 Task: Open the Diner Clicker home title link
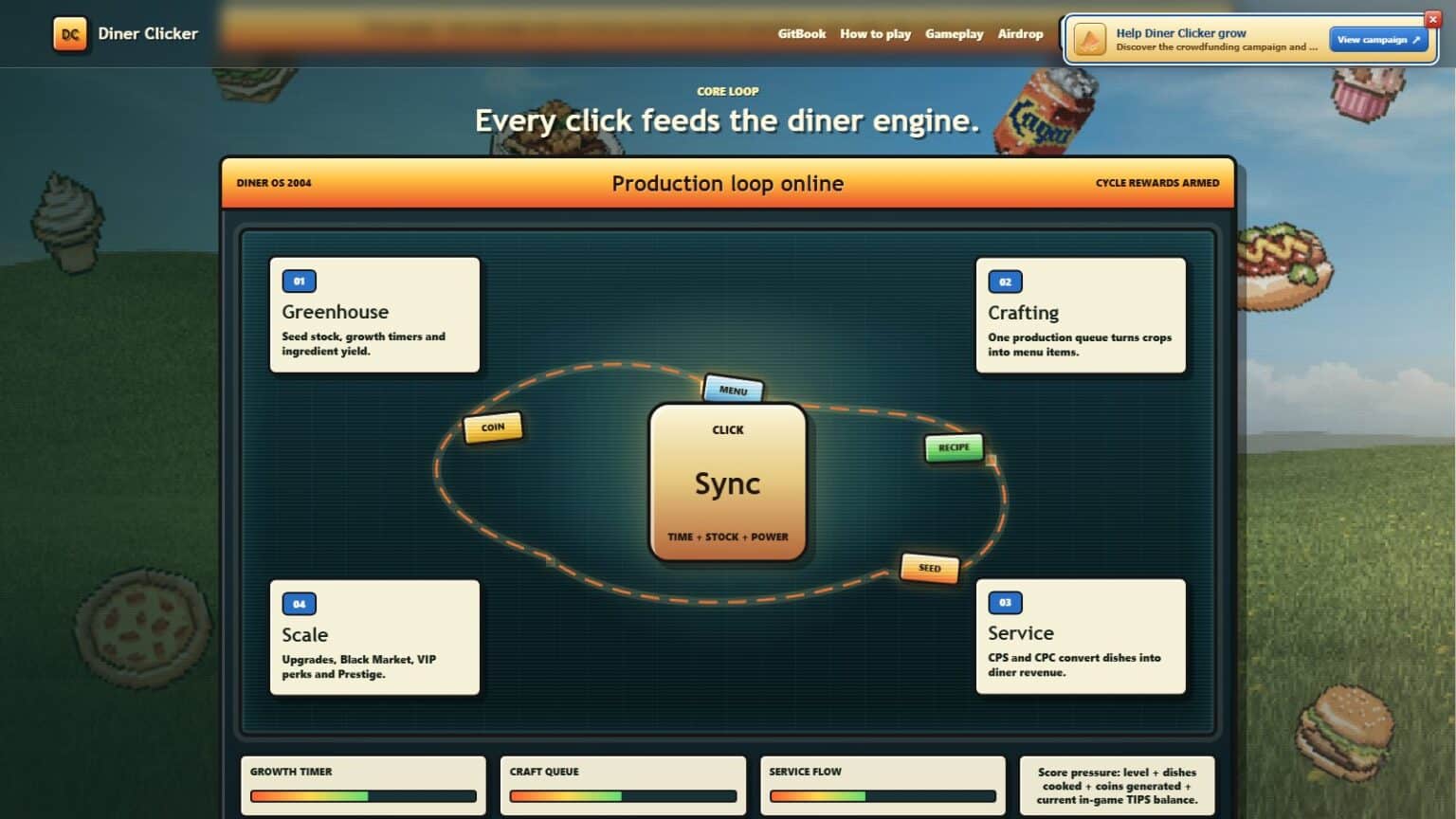[x=148, y=34]
